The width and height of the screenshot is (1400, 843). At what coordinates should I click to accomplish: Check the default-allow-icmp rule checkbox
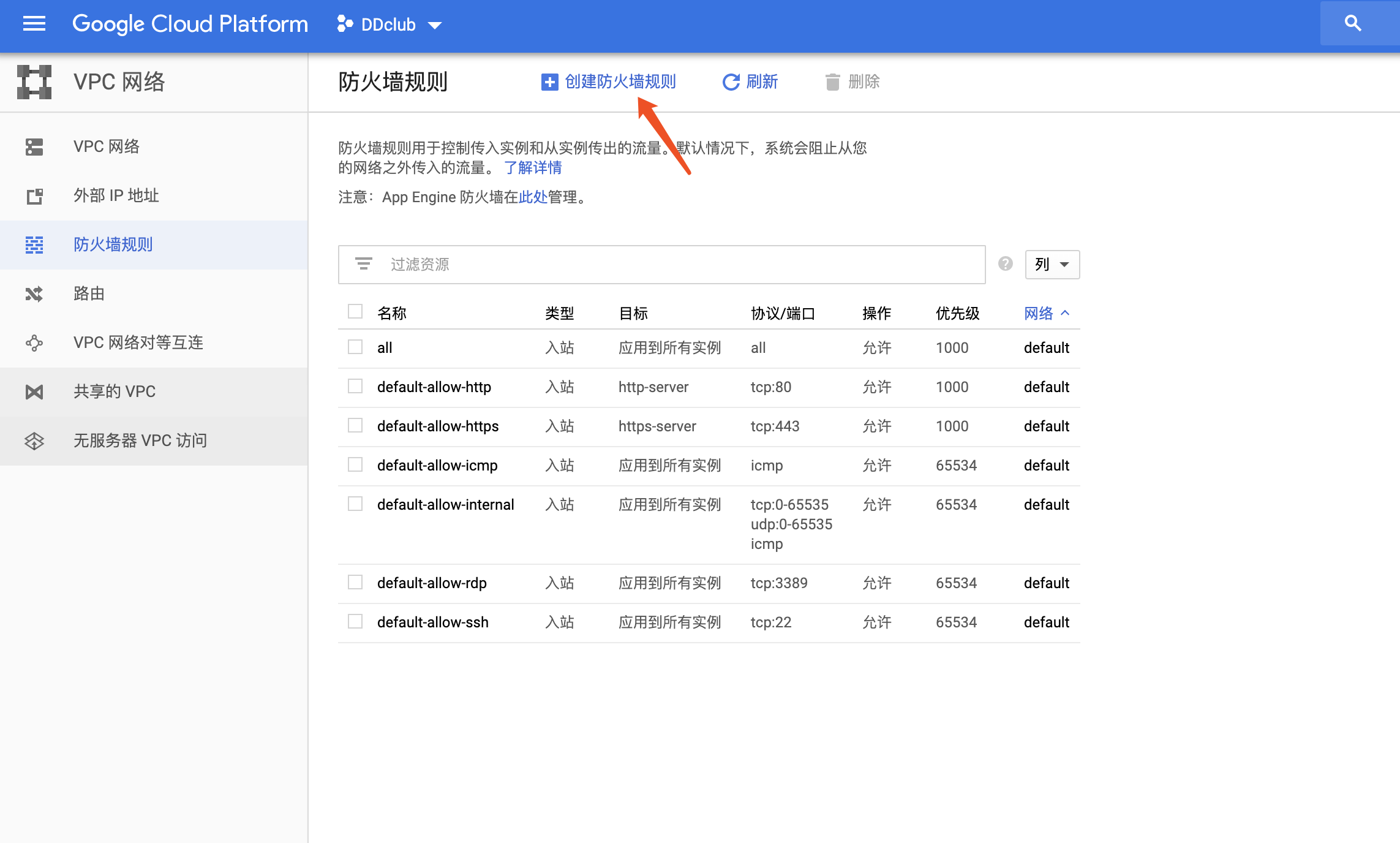pos(355,464)
